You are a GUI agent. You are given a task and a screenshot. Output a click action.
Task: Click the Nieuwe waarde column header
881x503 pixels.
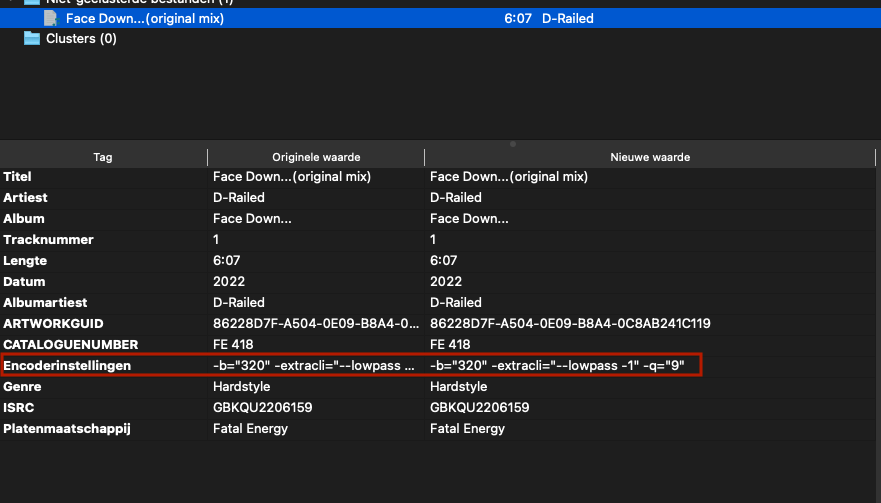pyautogui.click(x=650, y=157)
